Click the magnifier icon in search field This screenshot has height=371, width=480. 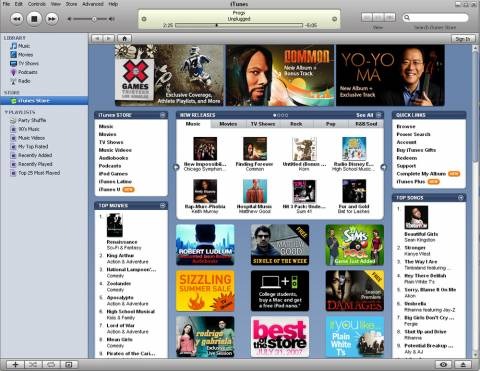[x=407, y=17]
